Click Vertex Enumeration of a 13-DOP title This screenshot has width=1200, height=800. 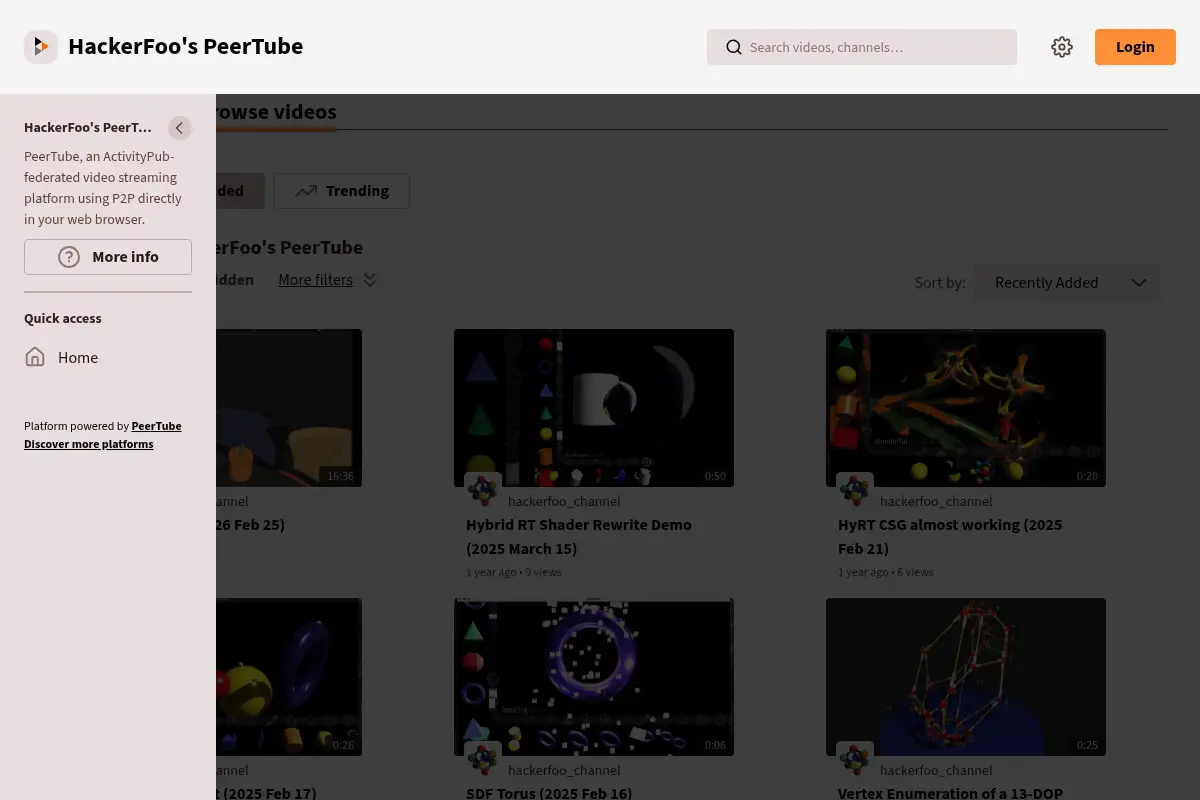pyautogui.click(x=950, y=793)
